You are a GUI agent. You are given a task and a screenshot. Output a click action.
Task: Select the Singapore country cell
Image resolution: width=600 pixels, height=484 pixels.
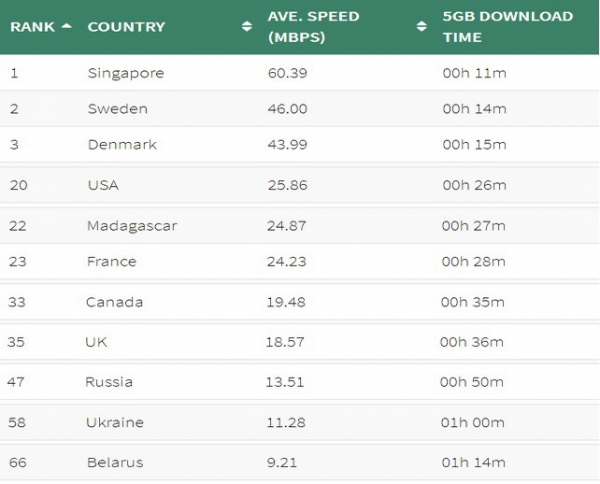pos(125,73)
